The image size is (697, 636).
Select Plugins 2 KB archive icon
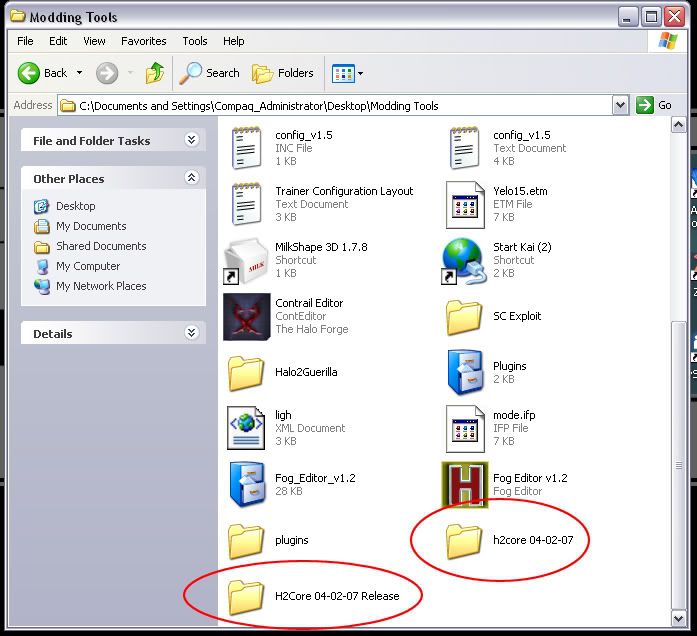tap(465, 372)
